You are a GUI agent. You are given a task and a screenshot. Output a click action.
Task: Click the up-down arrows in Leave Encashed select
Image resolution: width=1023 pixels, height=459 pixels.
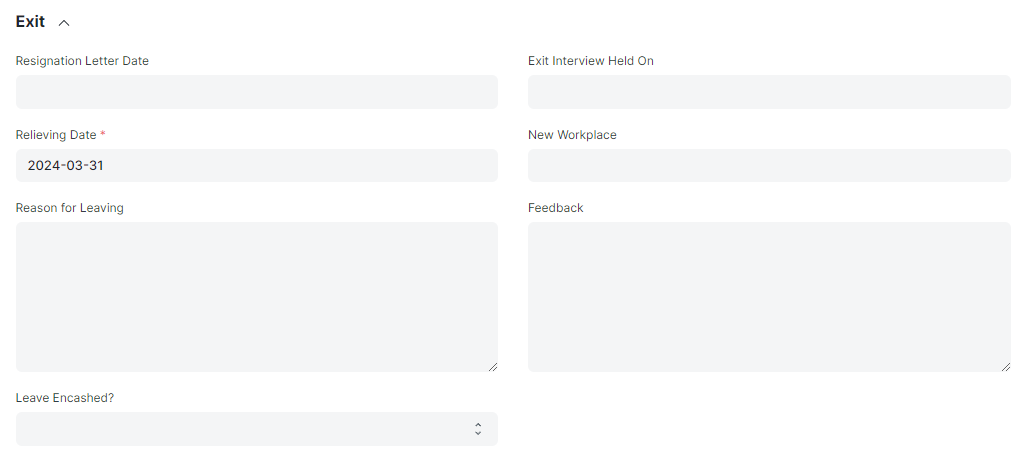coord(478,429)
